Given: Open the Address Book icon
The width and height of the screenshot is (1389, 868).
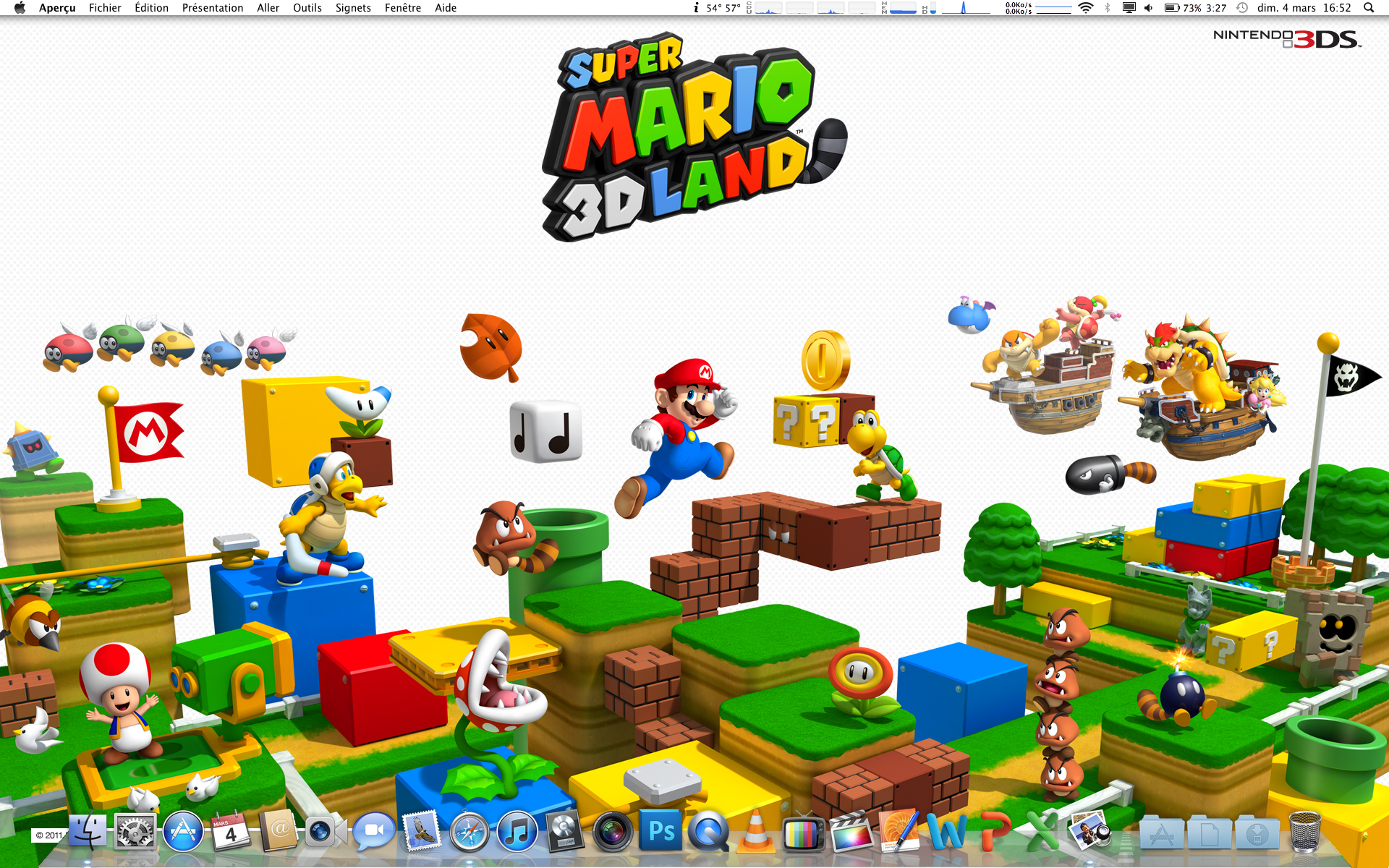Looking at the screenshot, I should coord(279,831).
